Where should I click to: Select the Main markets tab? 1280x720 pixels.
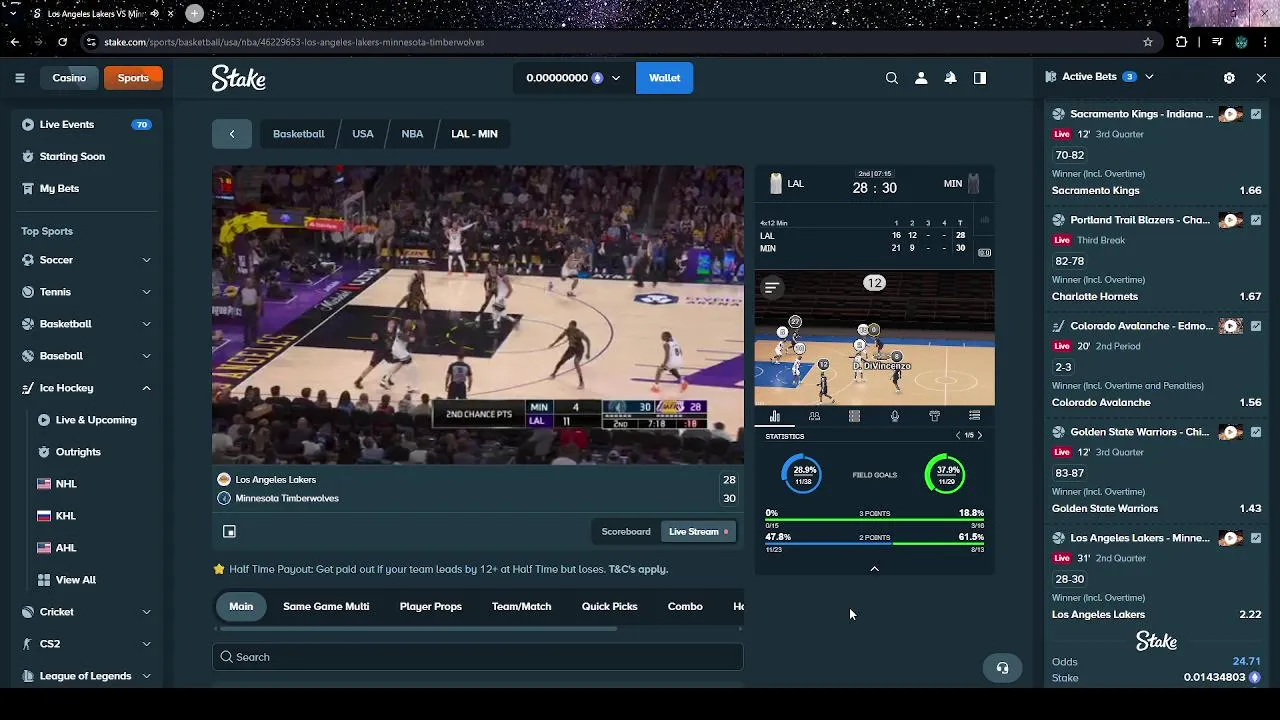pyautogui.click(x=241, y=607)
